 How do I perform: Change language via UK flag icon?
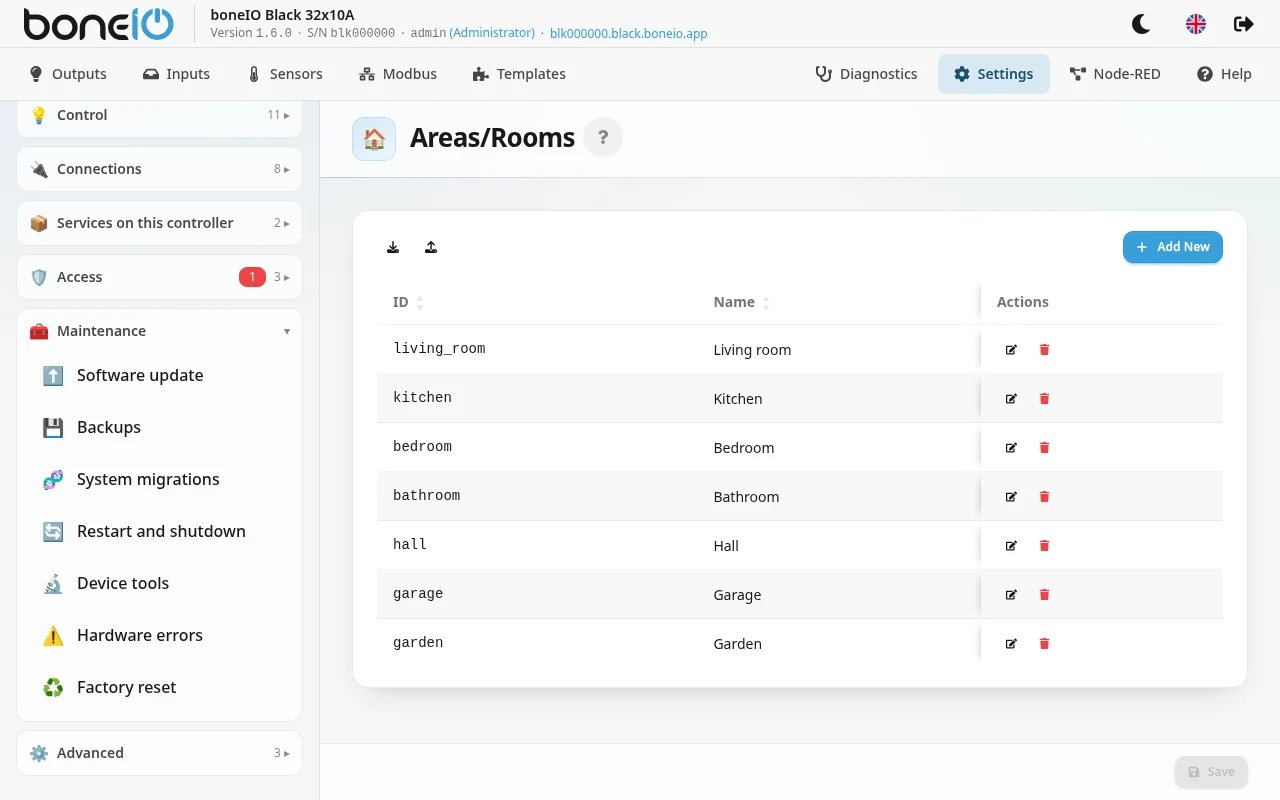click(1196, 24)
